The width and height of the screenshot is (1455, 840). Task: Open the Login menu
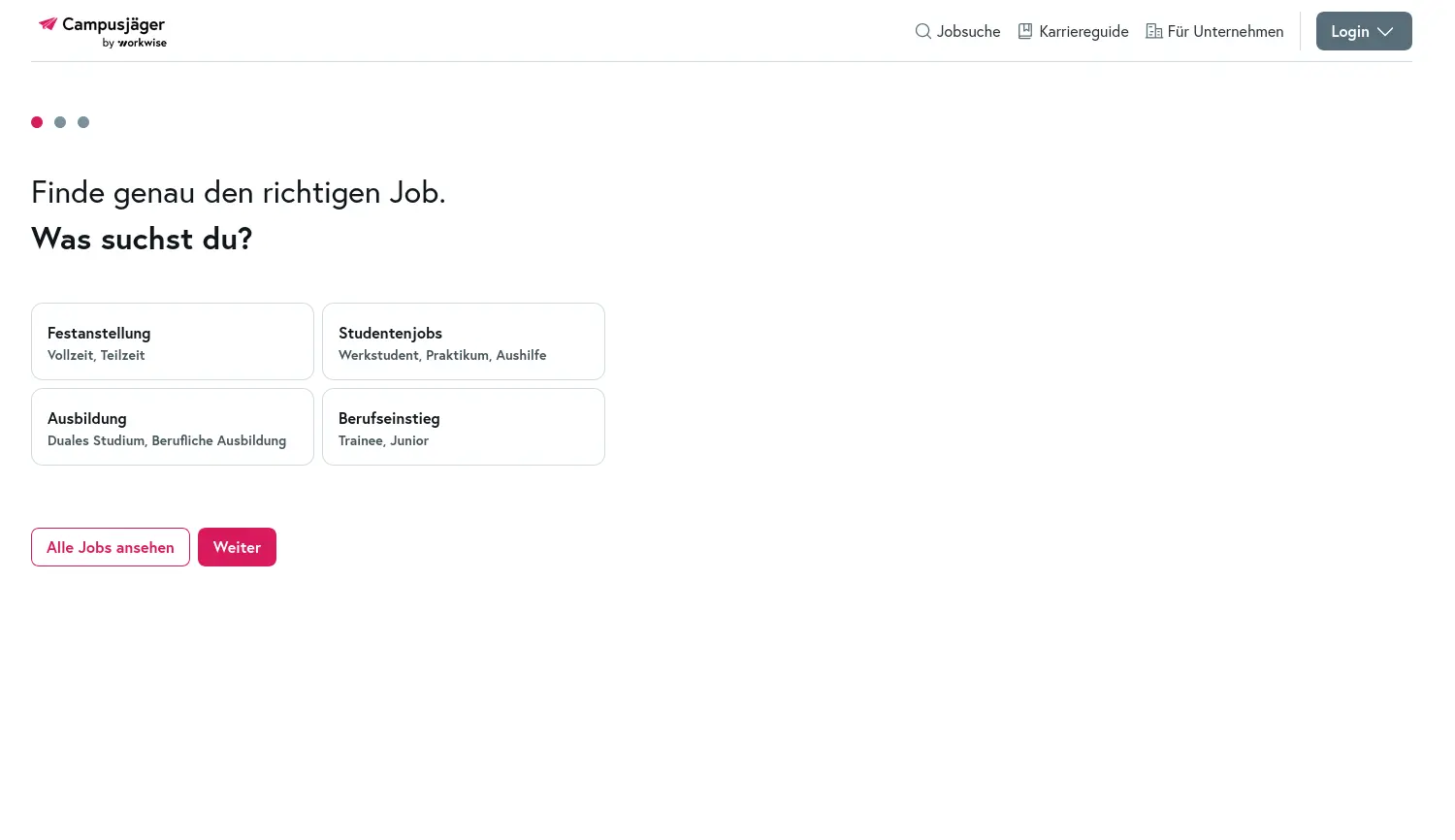[x=1350, y=31]
